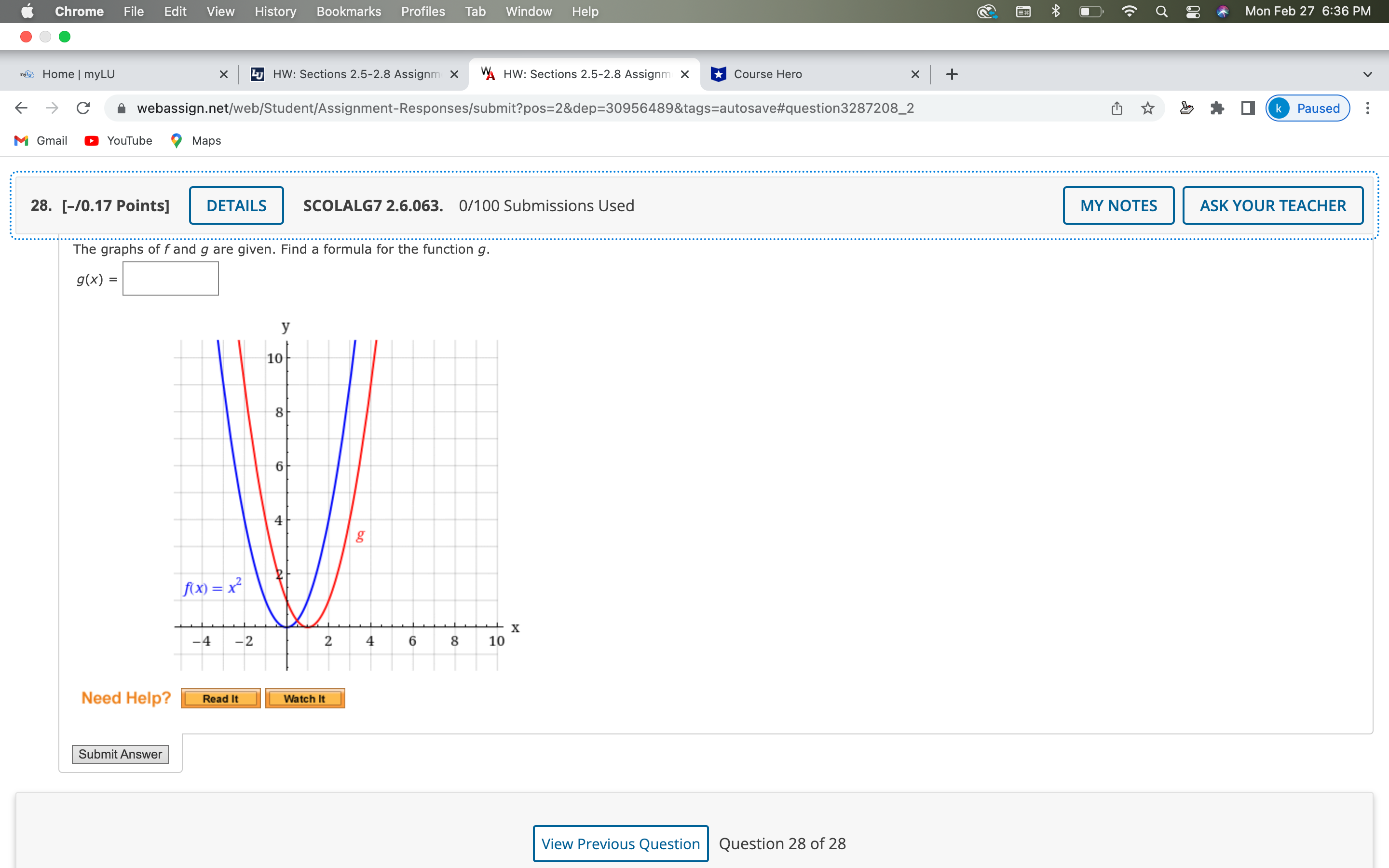The image size is (1389, 868).
Task: Click the Wi-Fi status icon
Action: pos(1129,12)
